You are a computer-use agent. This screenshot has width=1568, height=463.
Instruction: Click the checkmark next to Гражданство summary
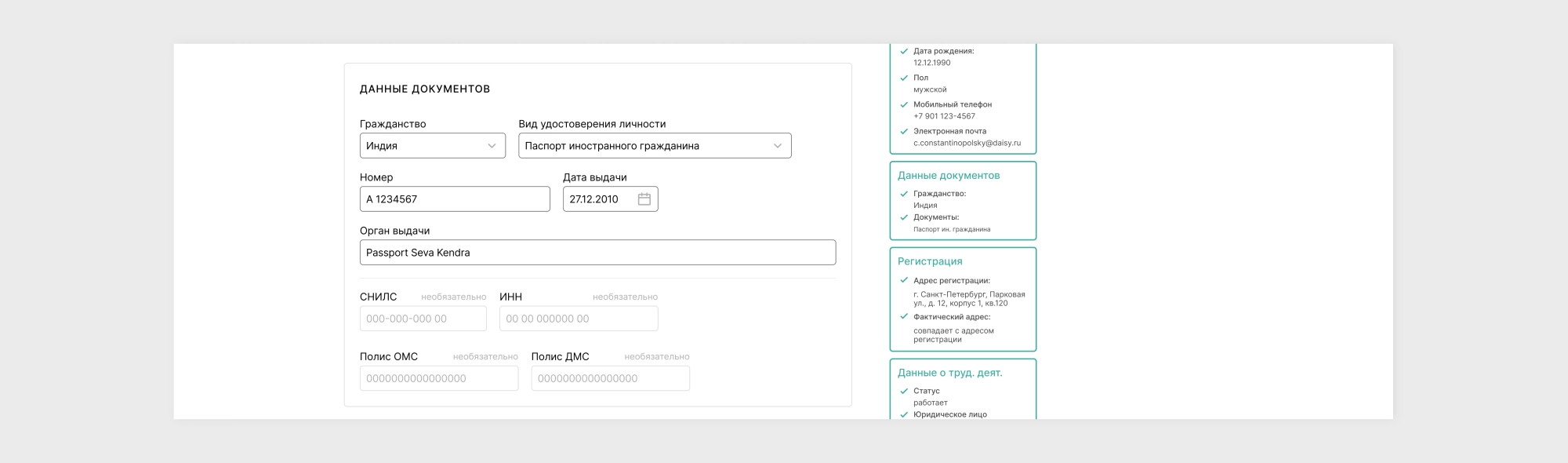[904, 194]
